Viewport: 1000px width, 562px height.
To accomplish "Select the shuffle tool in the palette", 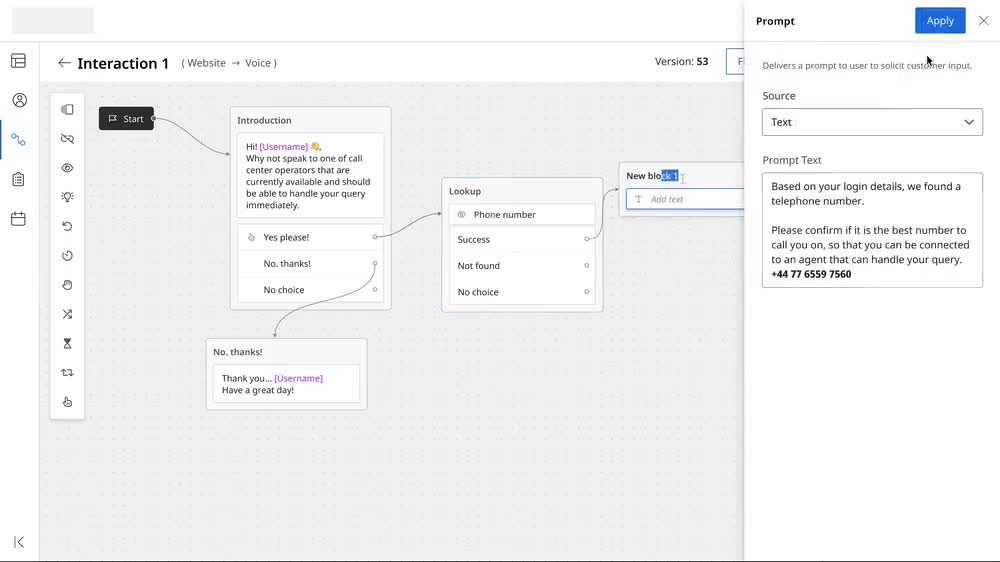I will 67,314.
